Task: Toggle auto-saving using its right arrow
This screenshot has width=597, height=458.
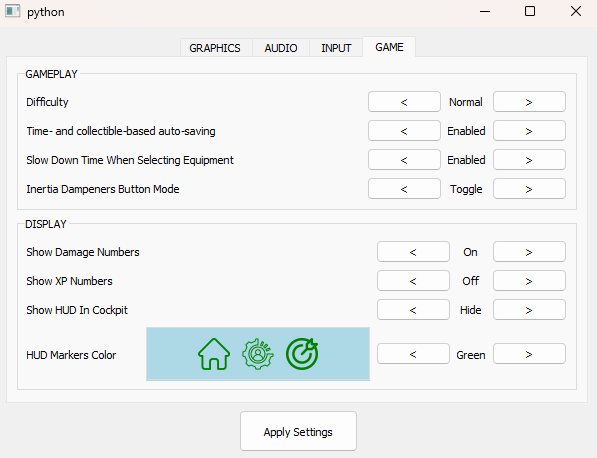Action: click(529, 131)
